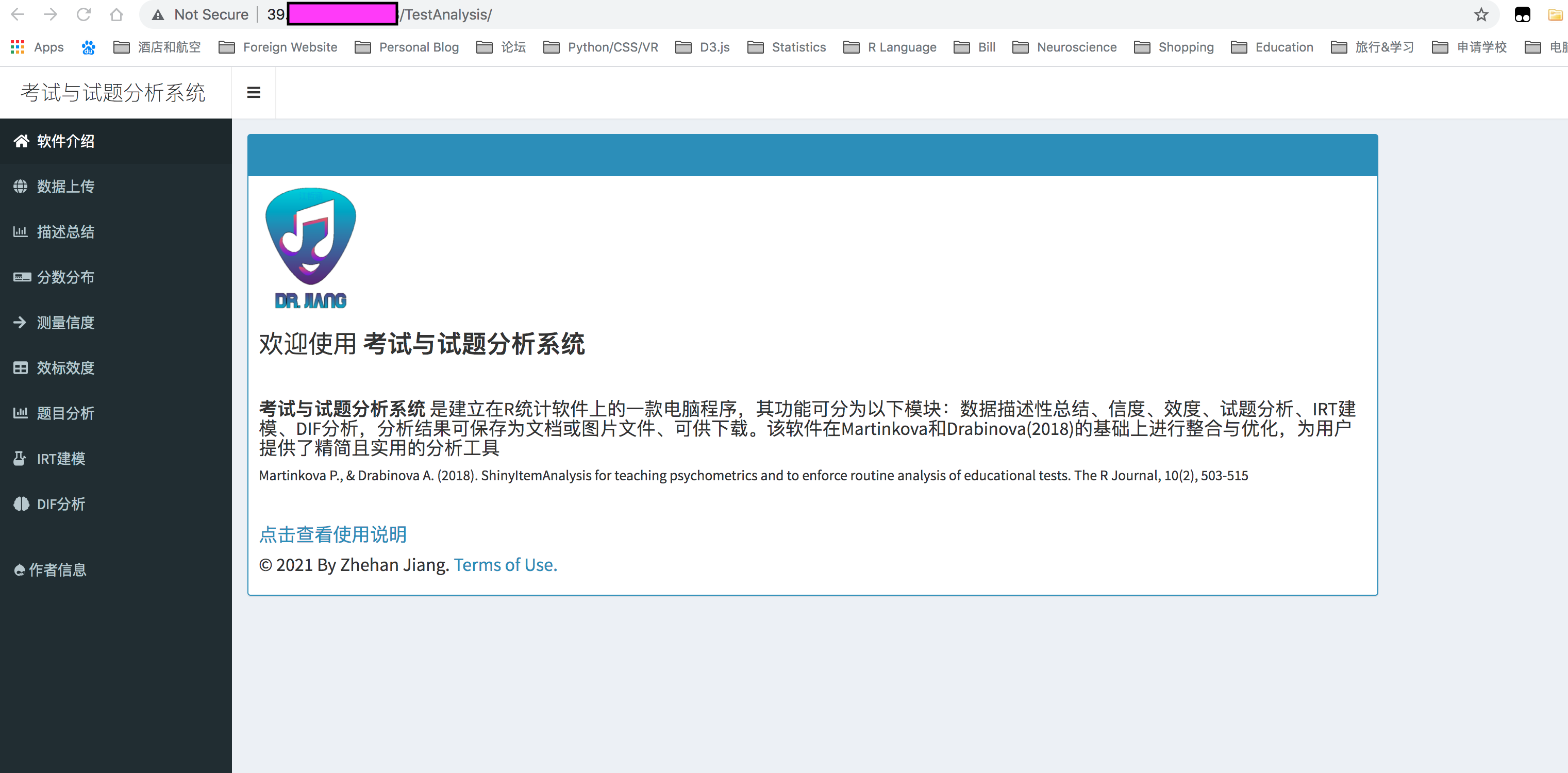Click the flask icon for IRT建模

pyautogui.click(x=20, y=458)
